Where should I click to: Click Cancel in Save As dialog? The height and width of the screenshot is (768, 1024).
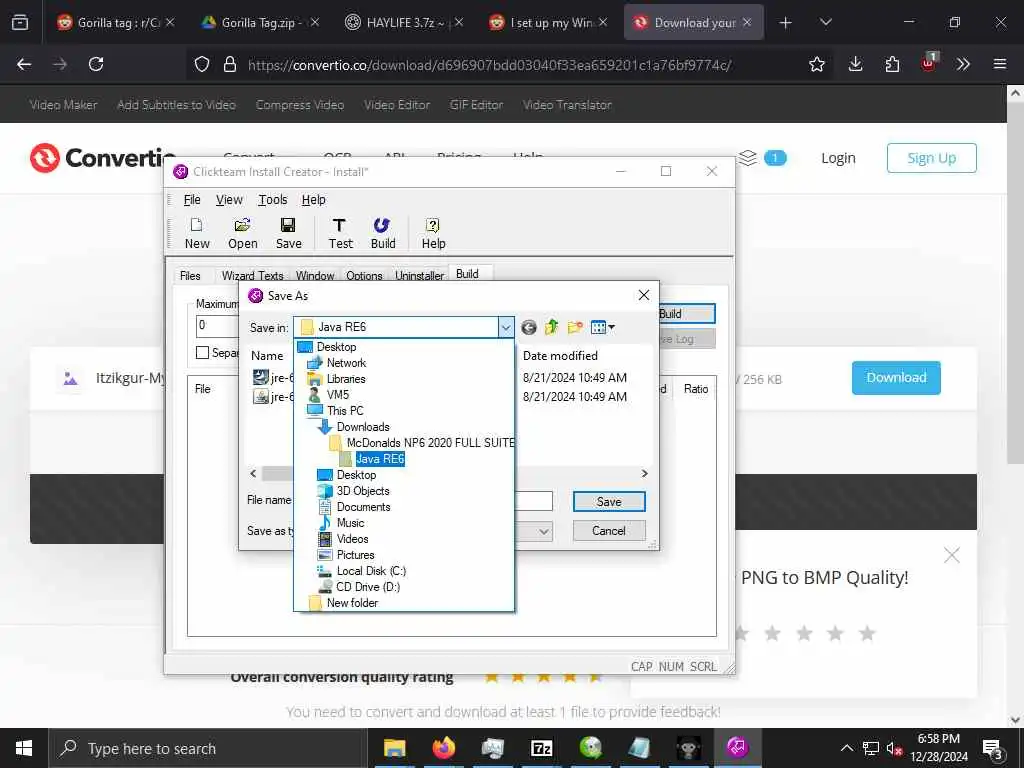pyautogui.click(x=609, y=531)
